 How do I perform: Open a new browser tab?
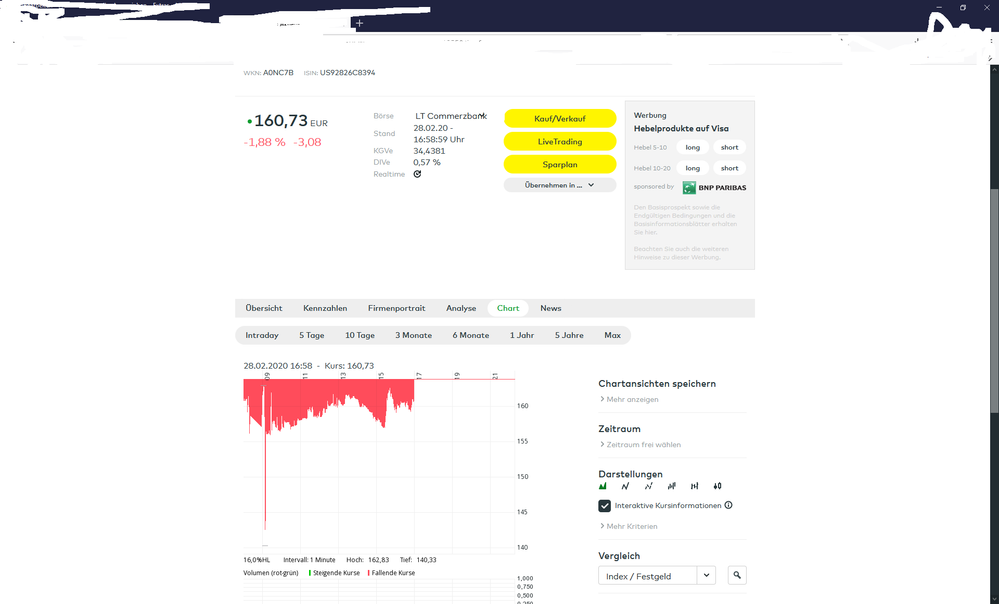point(359,23)
